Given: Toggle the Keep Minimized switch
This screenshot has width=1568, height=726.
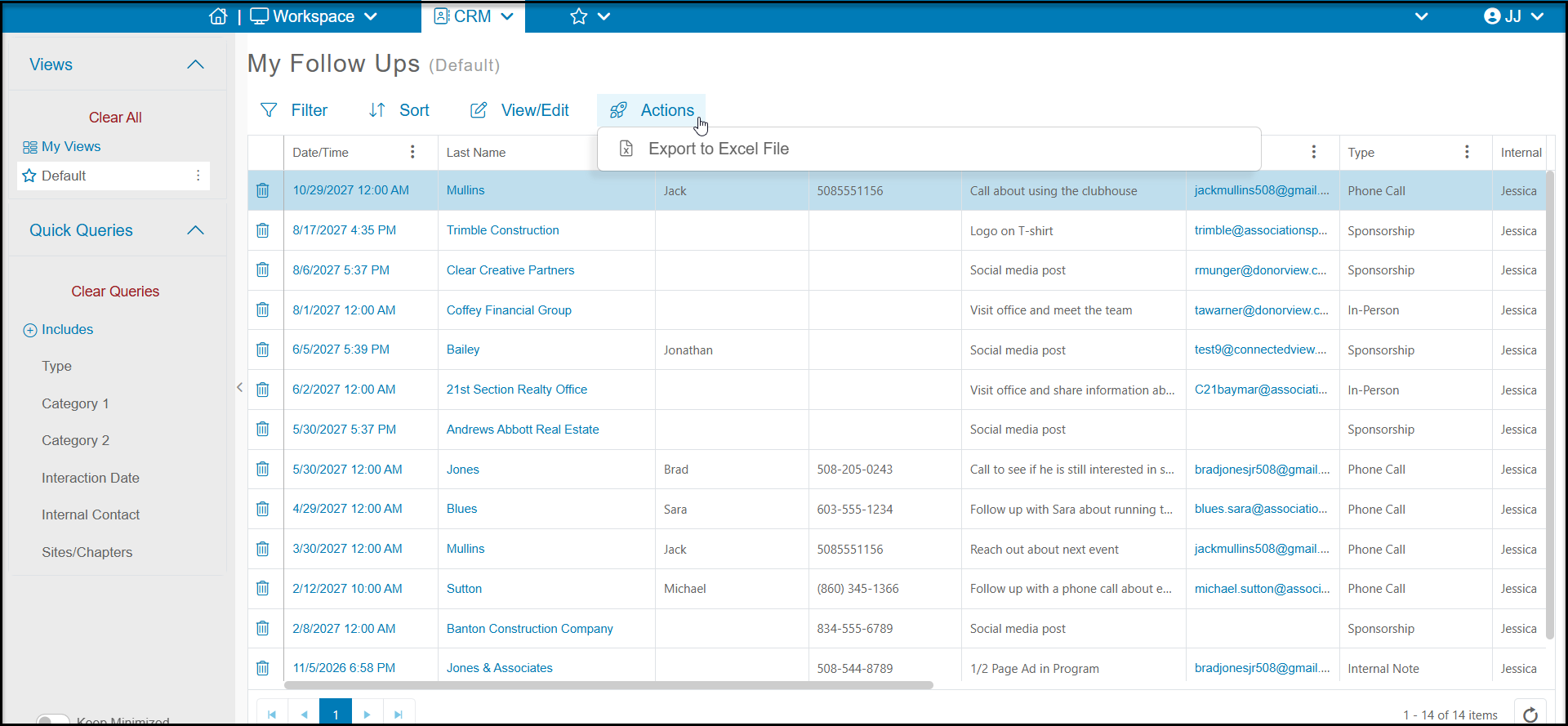Looking at the screenshot, I should [53, 720].
